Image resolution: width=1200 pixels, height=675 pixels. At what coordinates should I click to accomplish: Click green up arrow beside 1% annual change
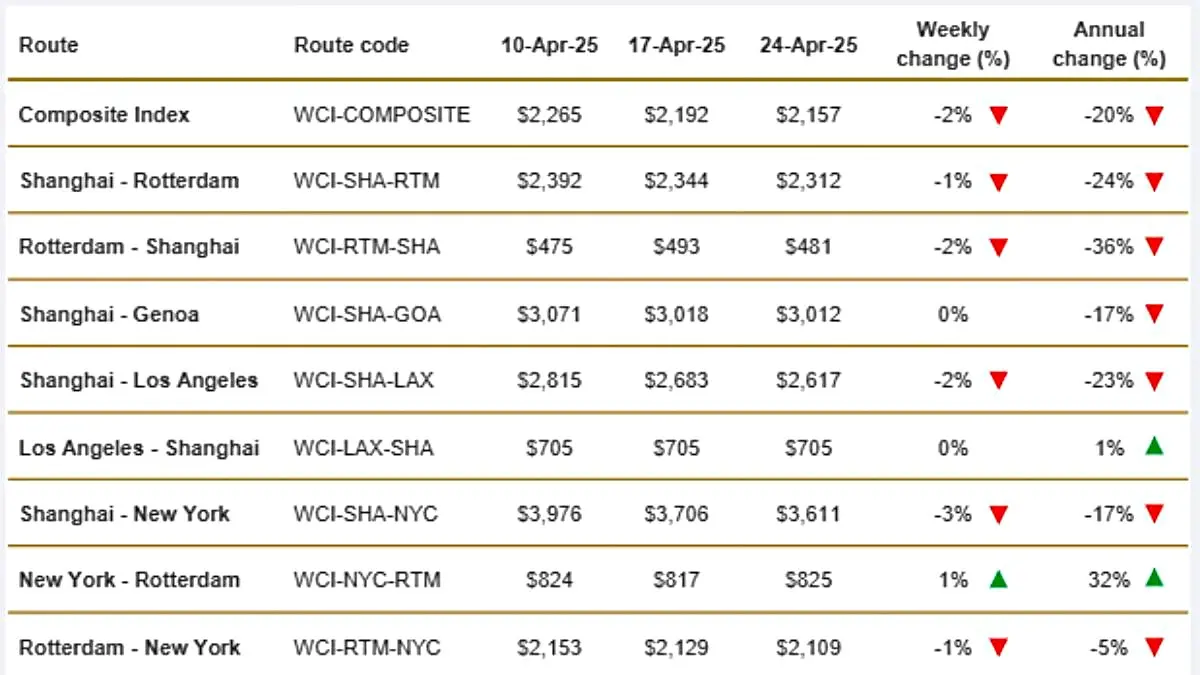click(1155, 446)
